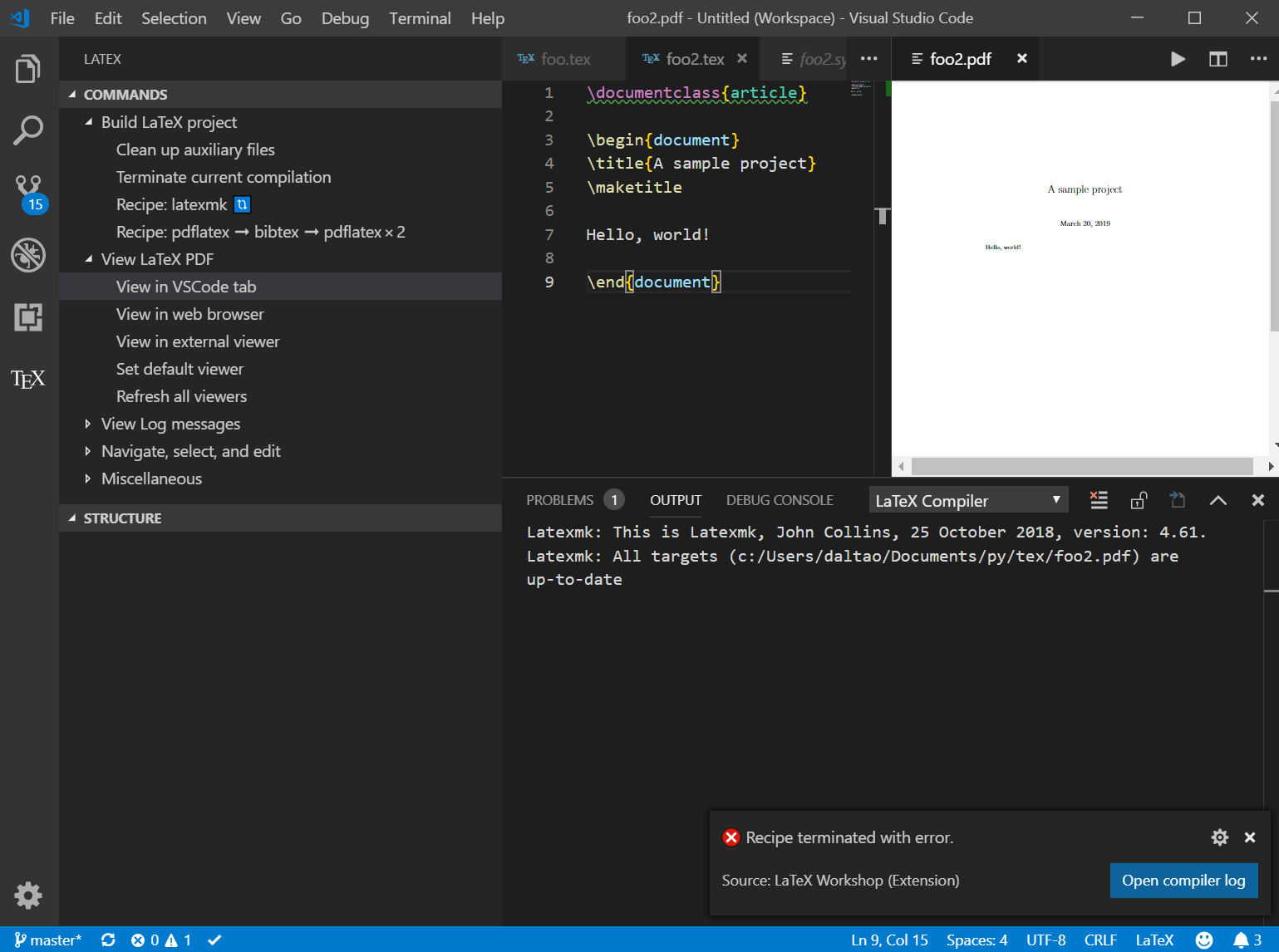
Task: Click the Open compiler log button
Action: click(1183, 881)
